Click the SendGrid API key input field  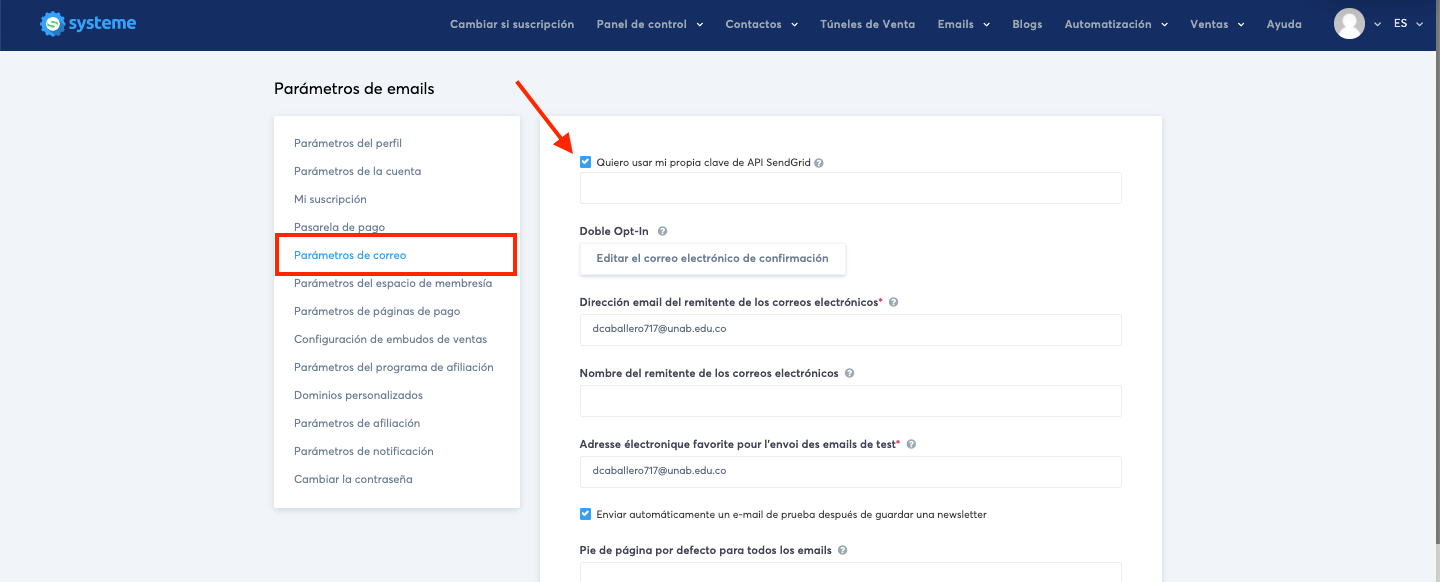coord(849,188)
